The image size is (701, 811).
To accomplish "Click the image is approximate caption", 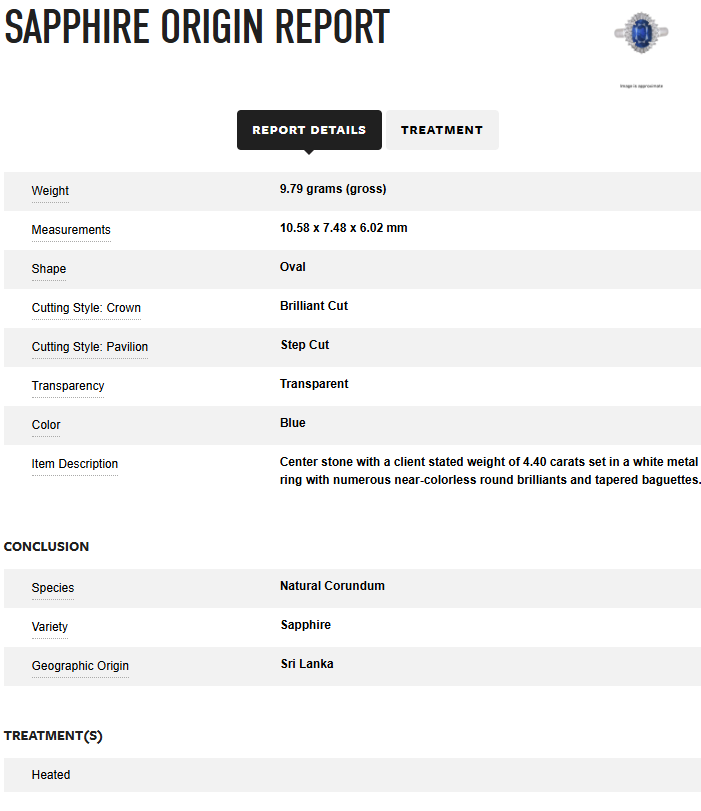I will [x=642, y=86].
